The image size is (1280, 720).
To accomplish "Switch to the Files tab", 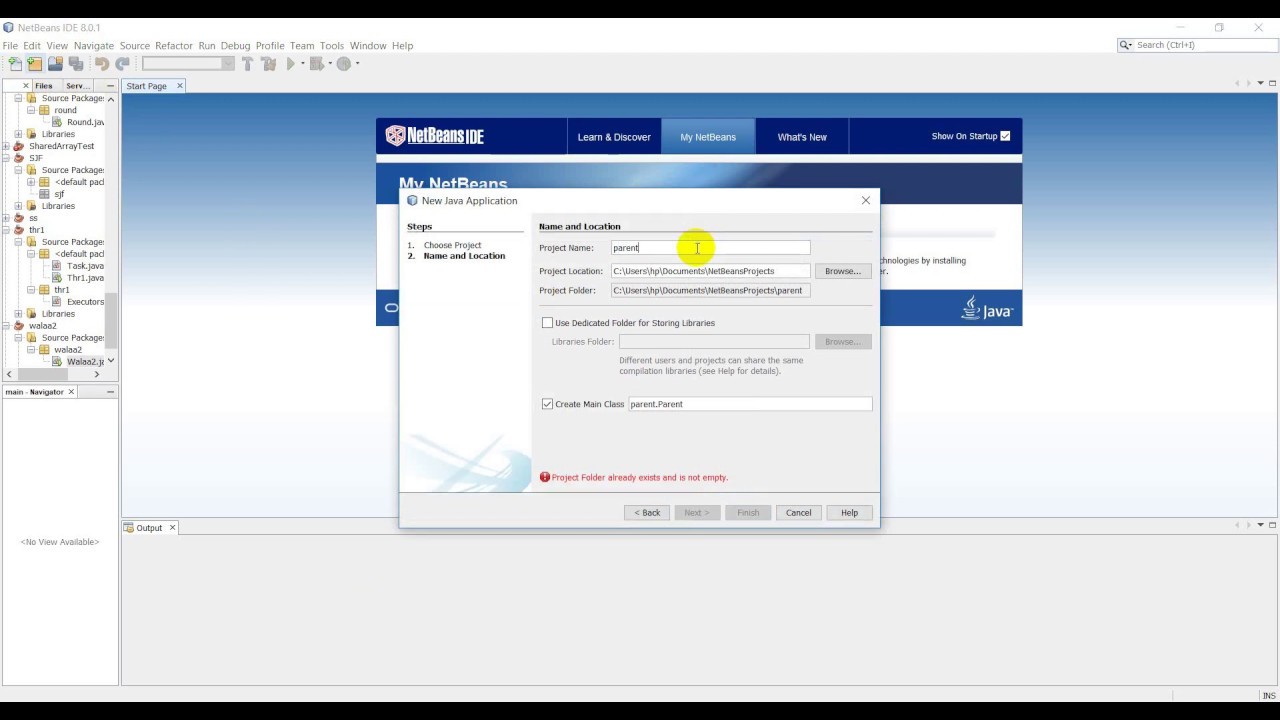I will coord(44,86).
